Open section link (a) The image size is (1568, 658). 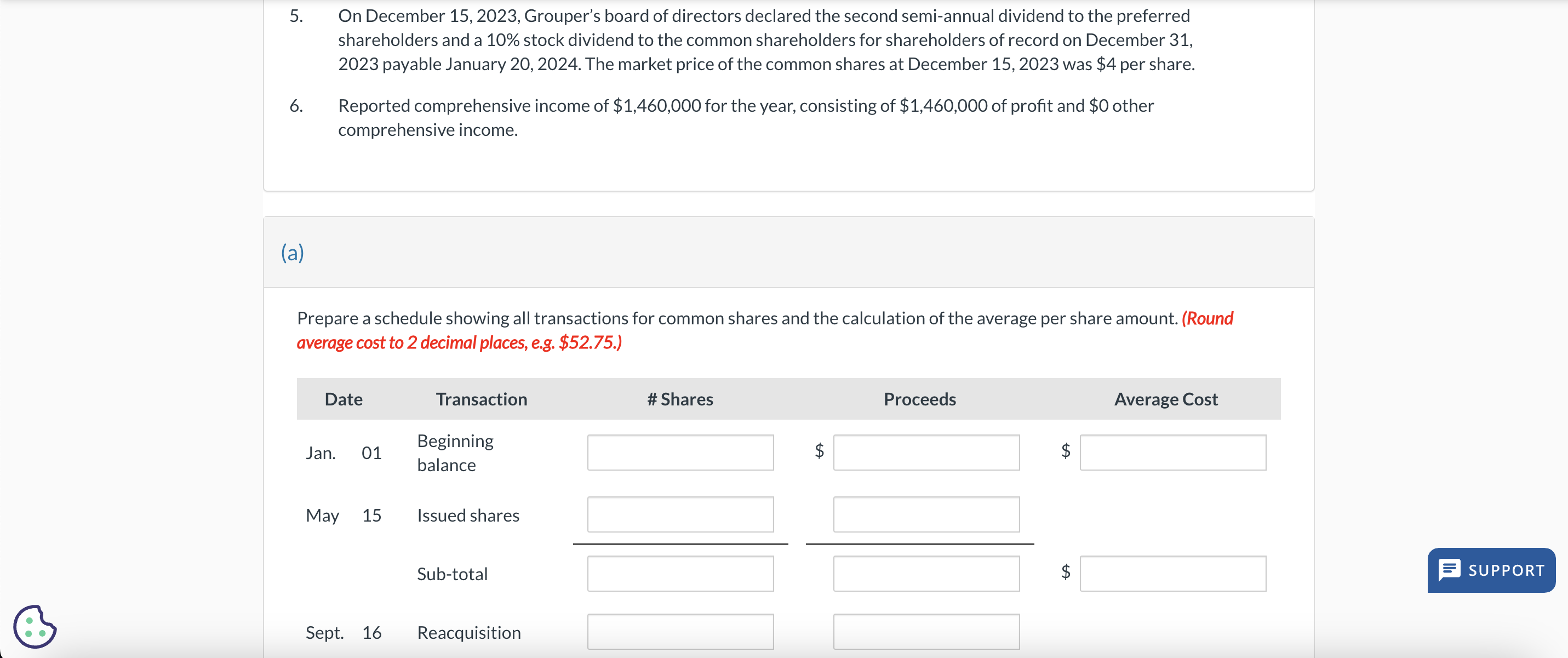292,252
